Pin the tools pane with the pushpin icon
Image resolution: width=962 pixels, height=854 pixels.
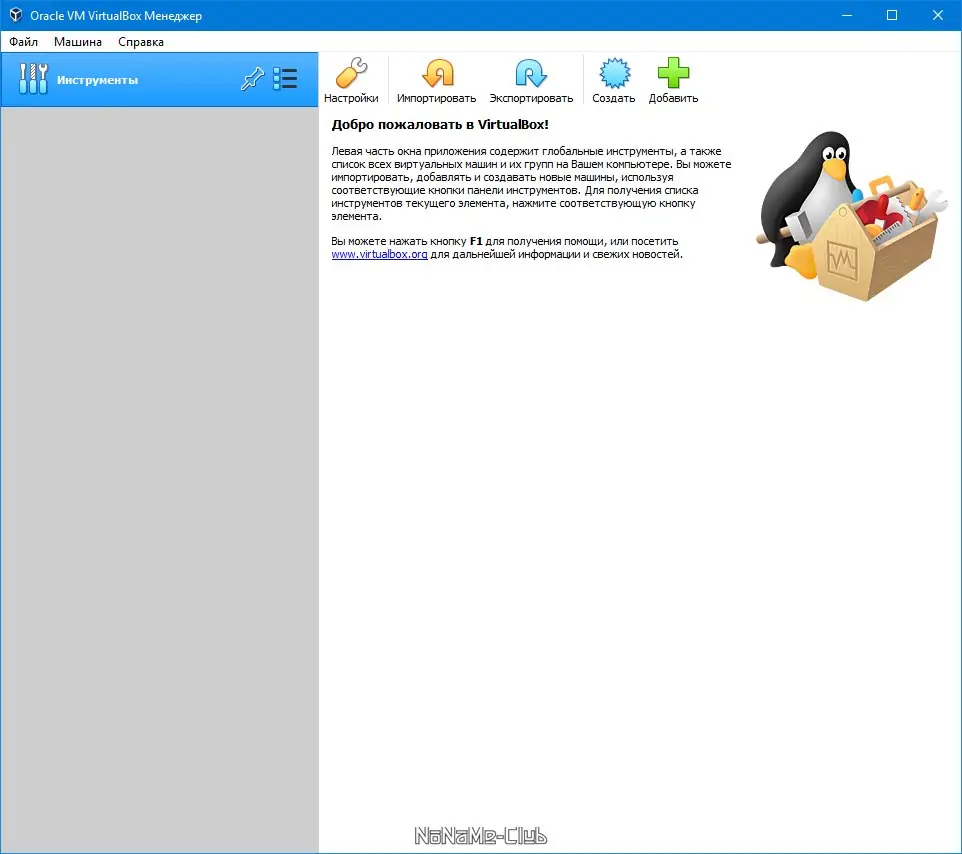[x=252, y=79]
